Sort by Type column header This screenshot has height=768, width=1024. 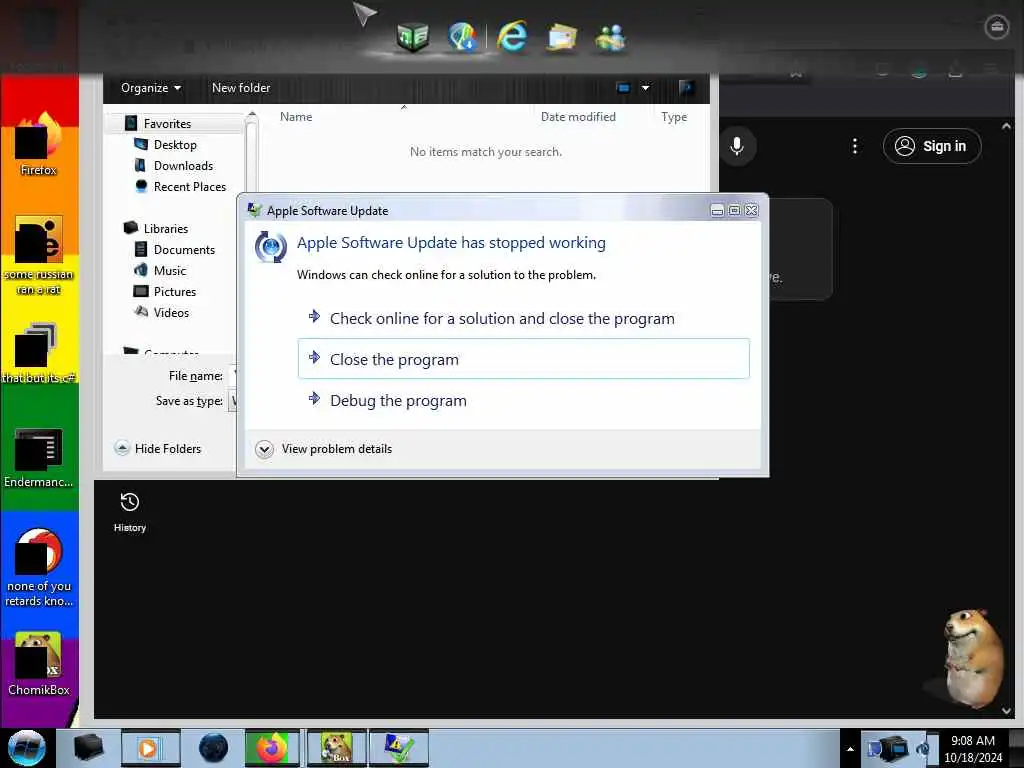pos(673,117)
